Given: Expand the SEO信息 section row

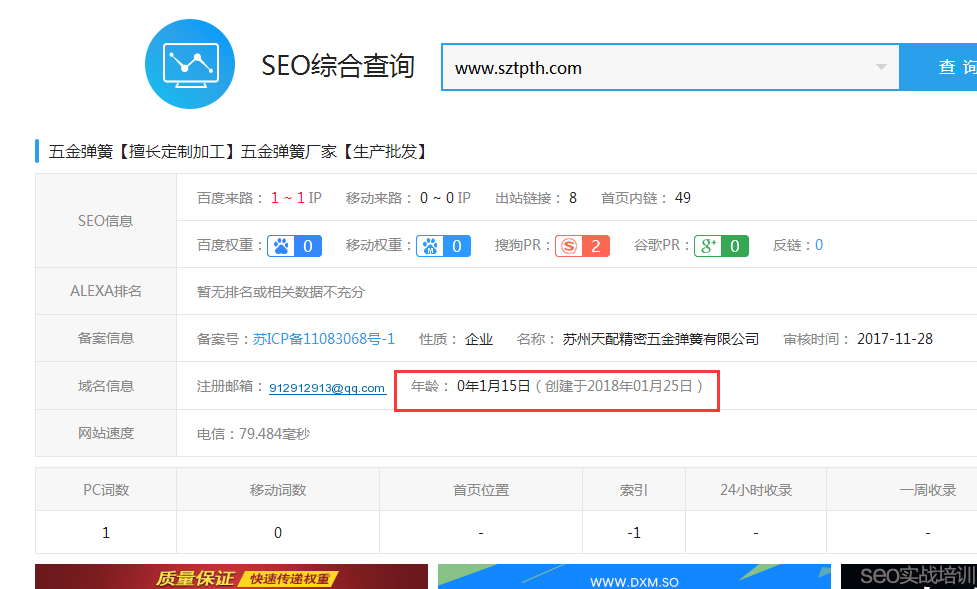Looking at the screenshot, I should [x=105, y=221].
